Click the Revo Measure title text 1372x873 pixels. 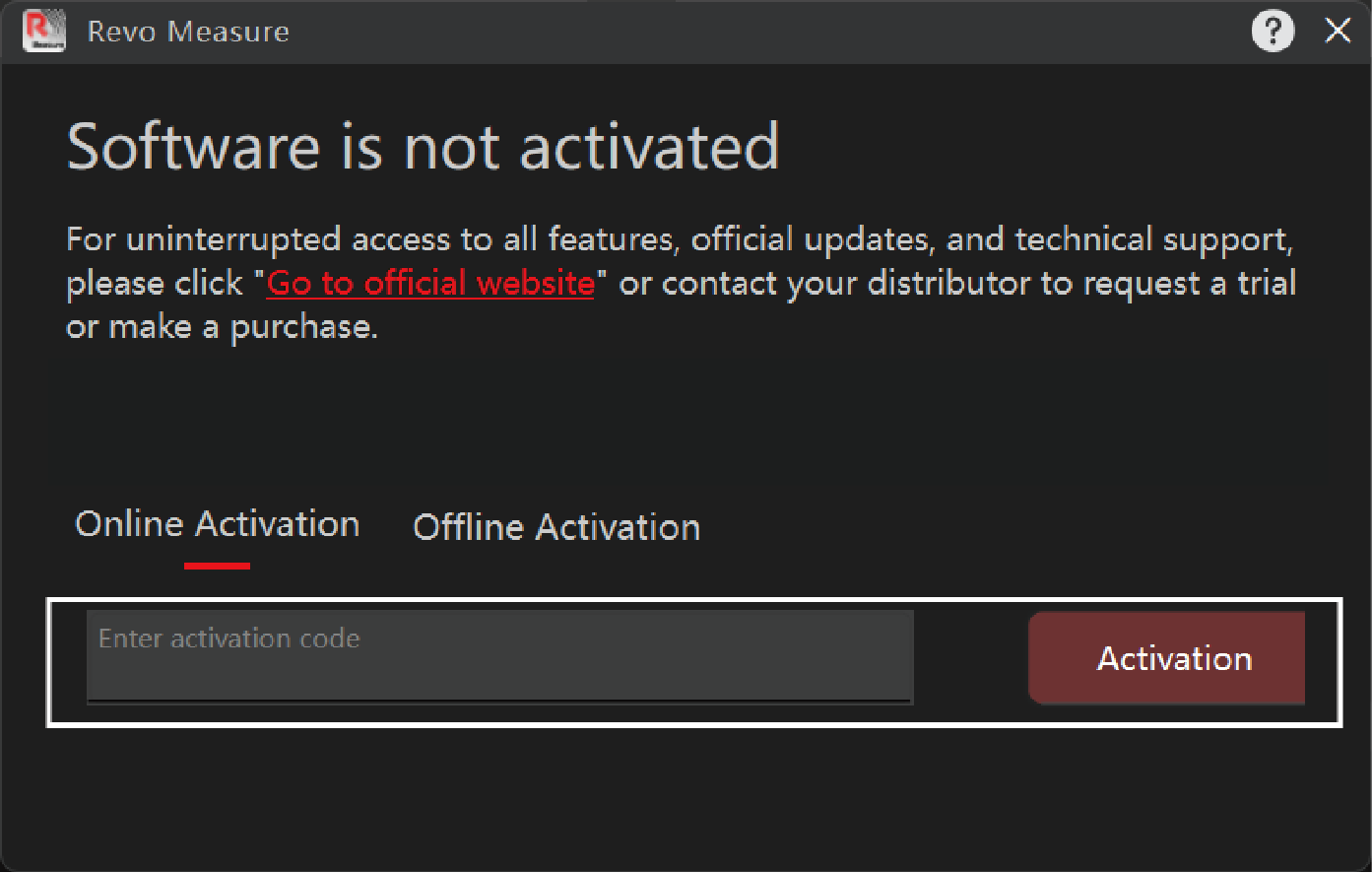click(x=188, y=33)
